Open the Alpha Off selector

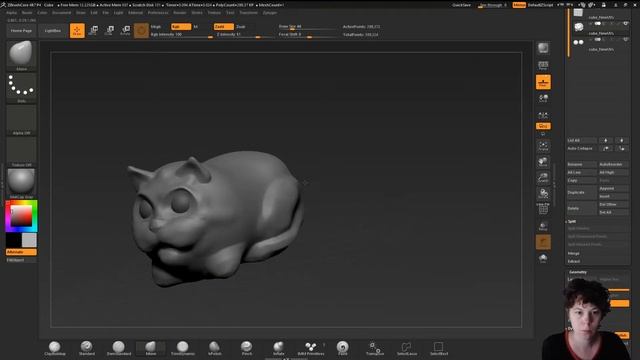21,120
